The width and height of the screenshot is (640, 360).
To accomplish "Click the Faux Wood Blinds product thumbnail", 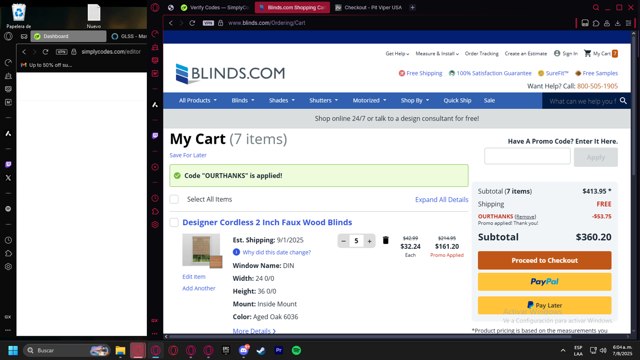I will coord(202,251).
